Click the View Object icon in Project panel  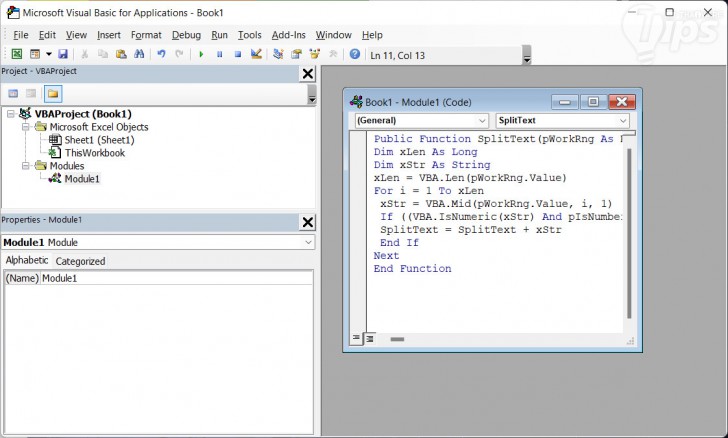[31, 93]
